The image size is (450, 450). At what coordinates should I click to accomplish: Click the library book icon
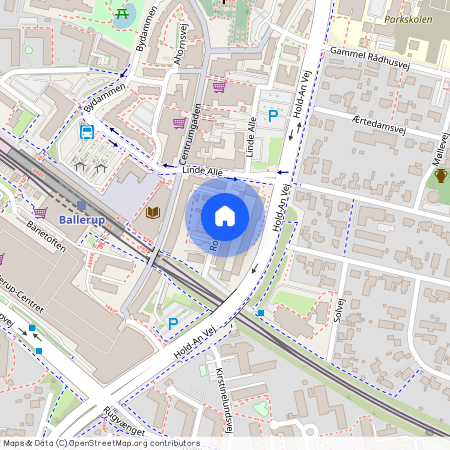click(x=153, y=212)
